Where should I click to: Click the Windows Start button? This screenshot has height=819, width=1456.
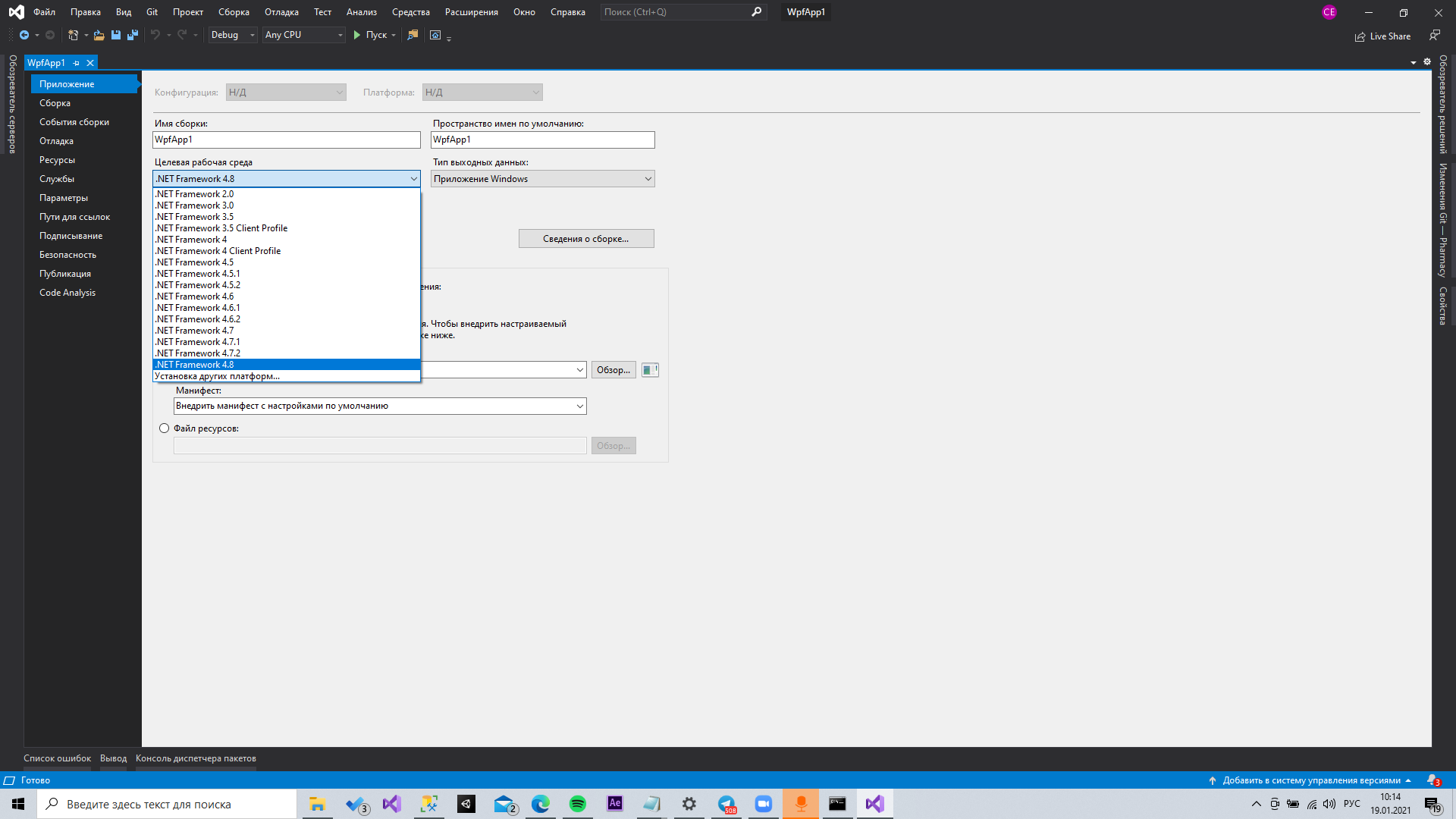click(18, 804)
